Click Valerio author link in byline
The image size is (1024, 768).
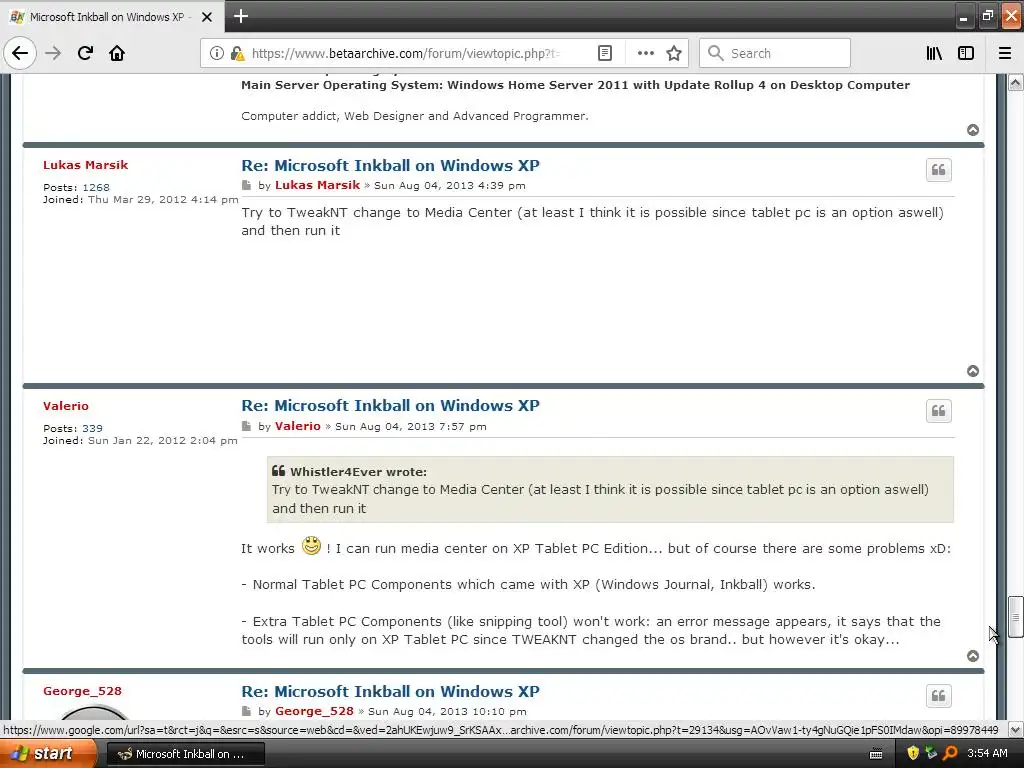tap(298, 426)
